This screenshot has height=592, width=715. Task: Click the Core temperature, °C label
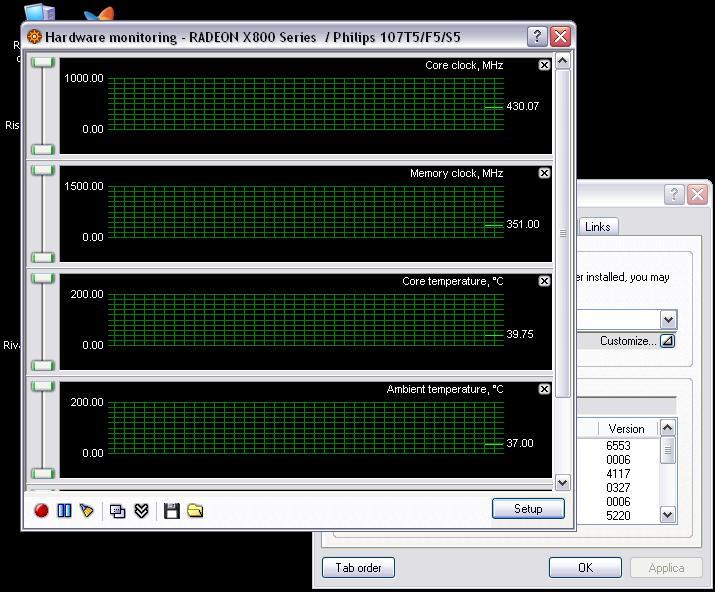[453, 281]
